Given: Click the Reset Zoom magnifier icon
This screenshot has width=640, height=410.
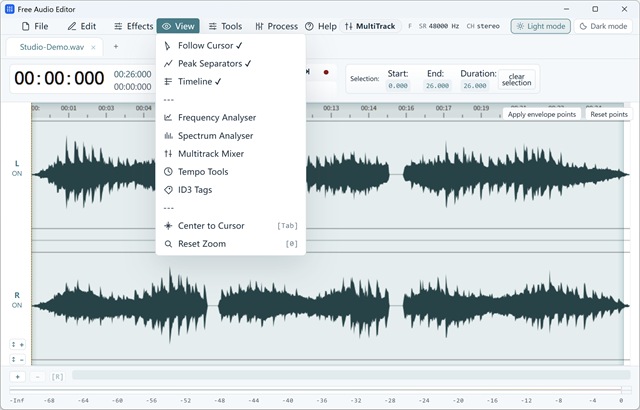Looking at the screenshot, I should pyautogui.click(x=168, y=244).
